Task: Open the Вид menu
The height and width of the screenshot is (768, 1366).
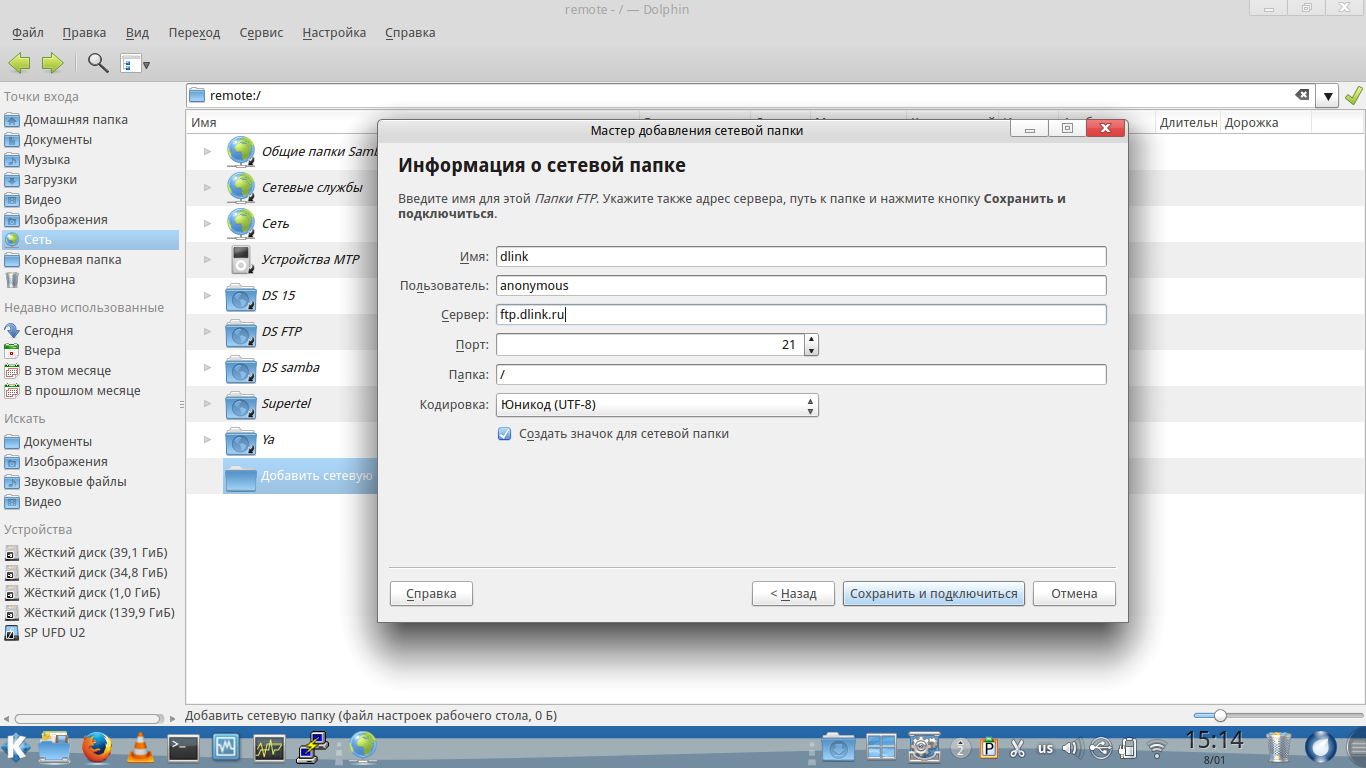Action: pyautogui.click(x=138, y=32)
